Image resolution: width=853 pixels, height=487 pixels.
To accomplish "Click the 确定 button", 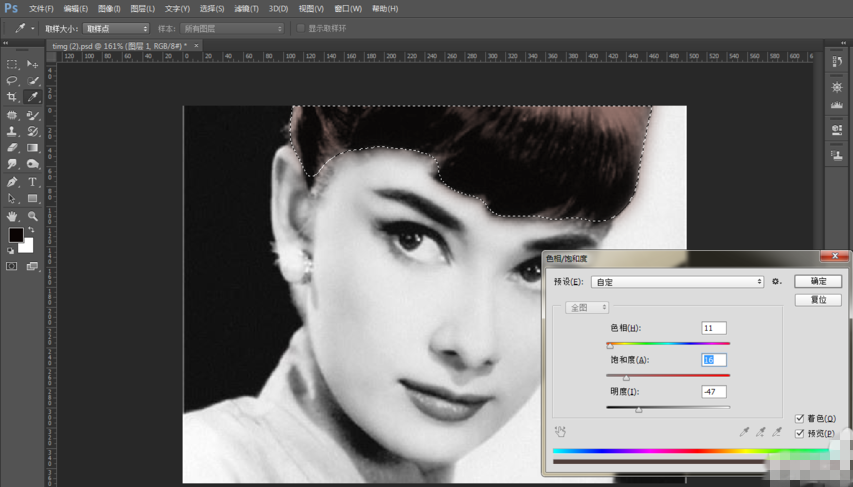I will 818,282.
